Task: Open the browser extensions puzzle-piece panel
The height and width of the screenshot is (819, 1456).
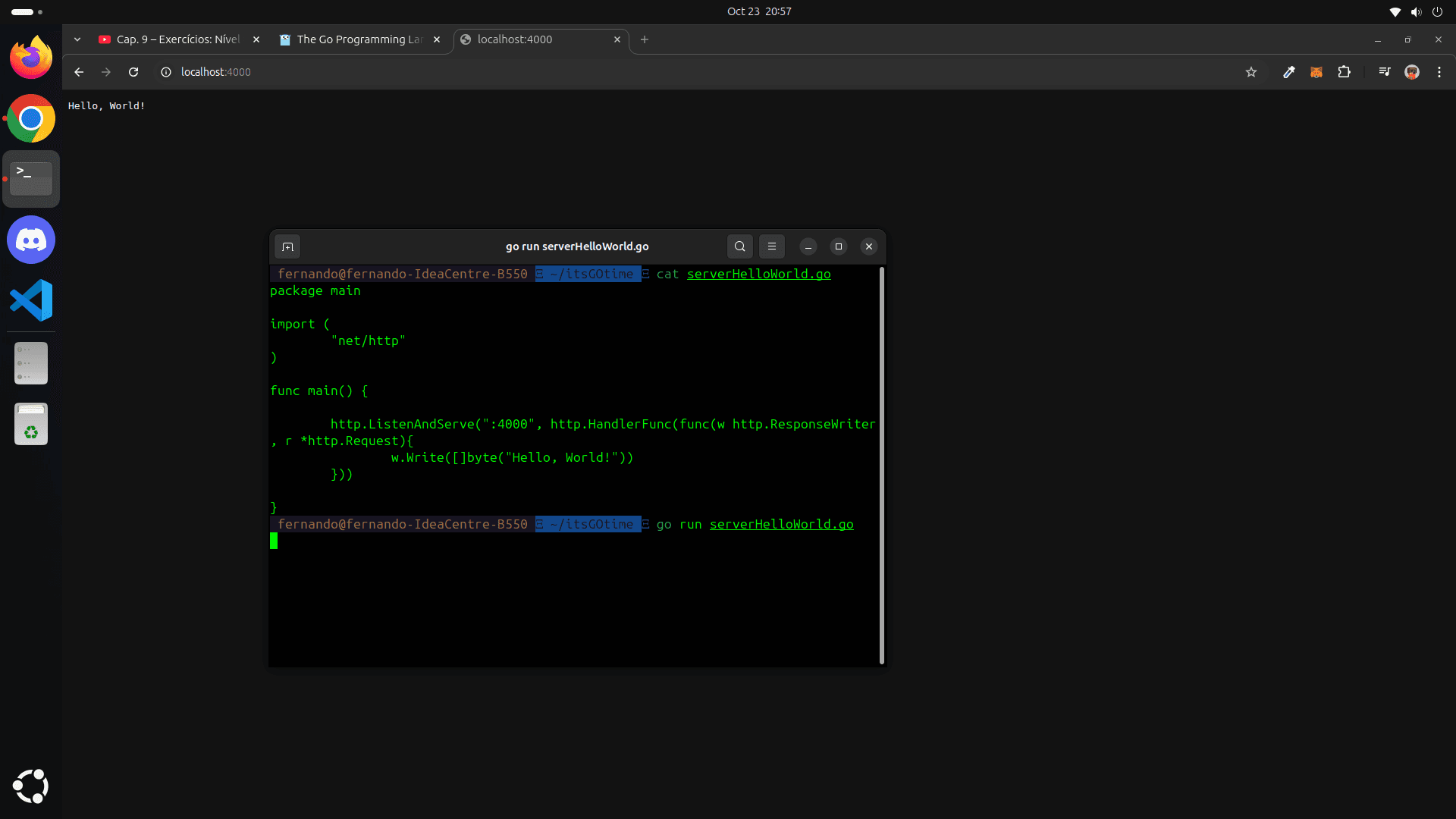Action: pyautogui.click(x=1345, y=72)
